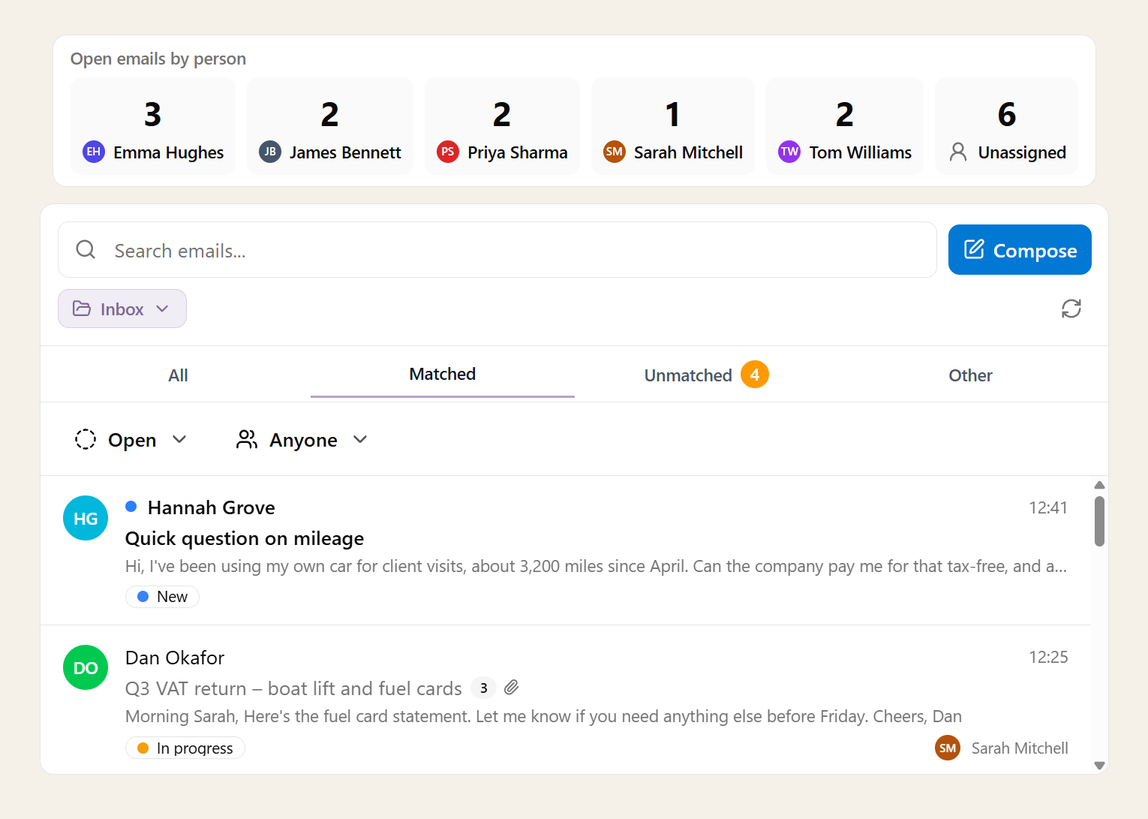Viewport: 1148px width, 819px height.
Task: Expand the Anyone assignee filter chevron
Action: tap(359, 439)
